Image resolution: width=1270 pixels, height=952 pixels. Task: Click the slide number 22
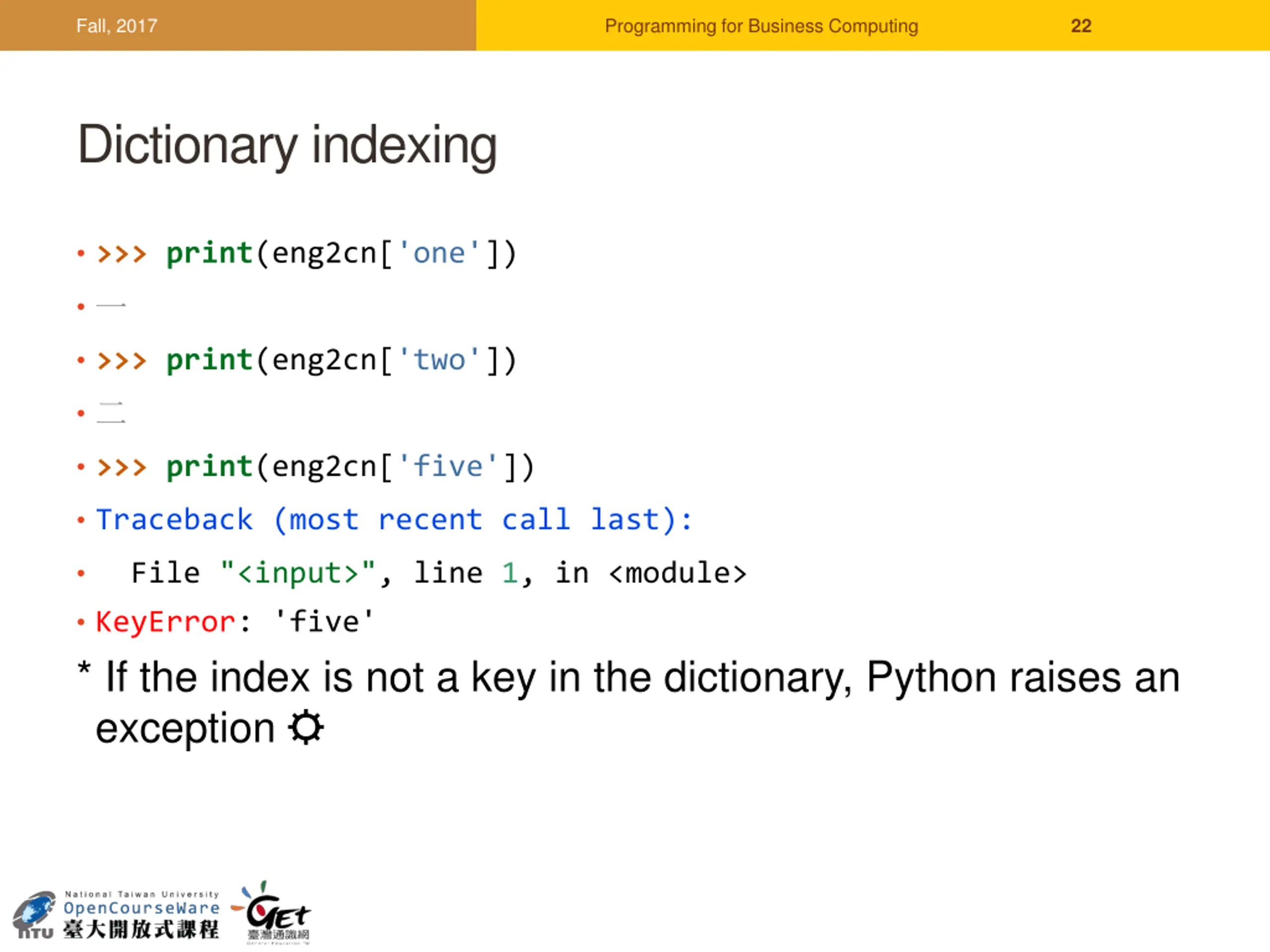coord(1081,26)
